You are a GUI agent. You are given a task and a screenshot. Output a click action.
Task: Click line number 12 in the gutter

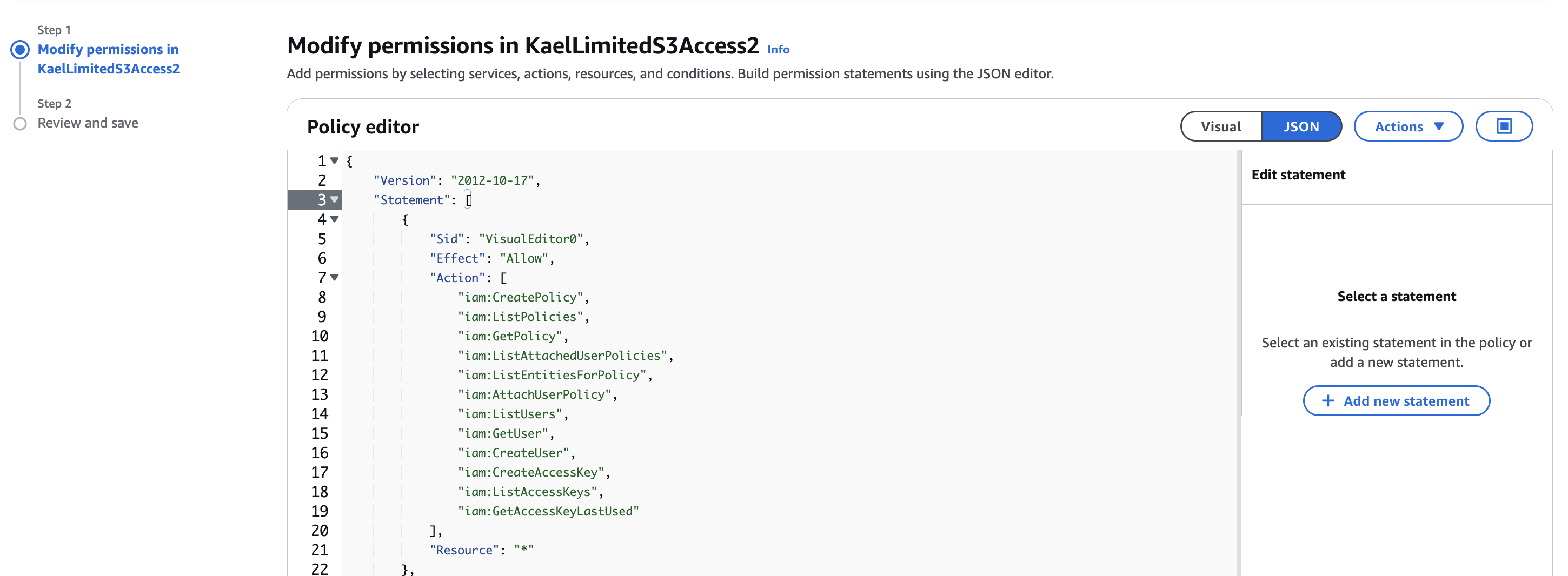coord(320,376)
